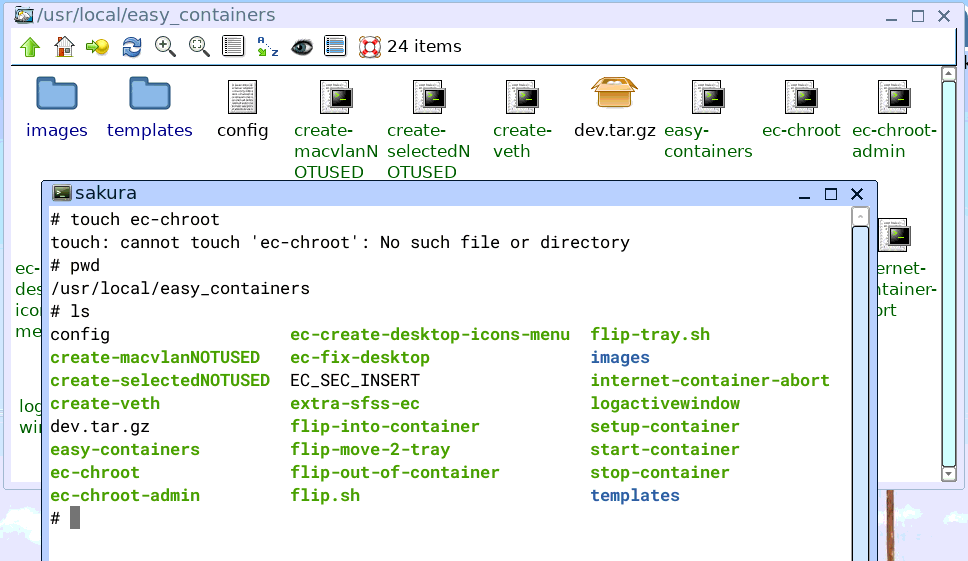Open the home folder icon in toolbar

point(64,47)
